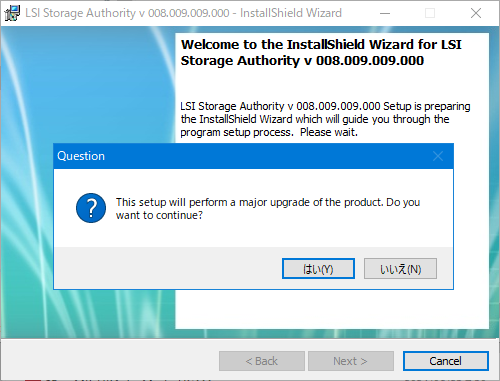The image size is (500, 381).
Task: Click the blue question mark icon
Action: [91, 208]
